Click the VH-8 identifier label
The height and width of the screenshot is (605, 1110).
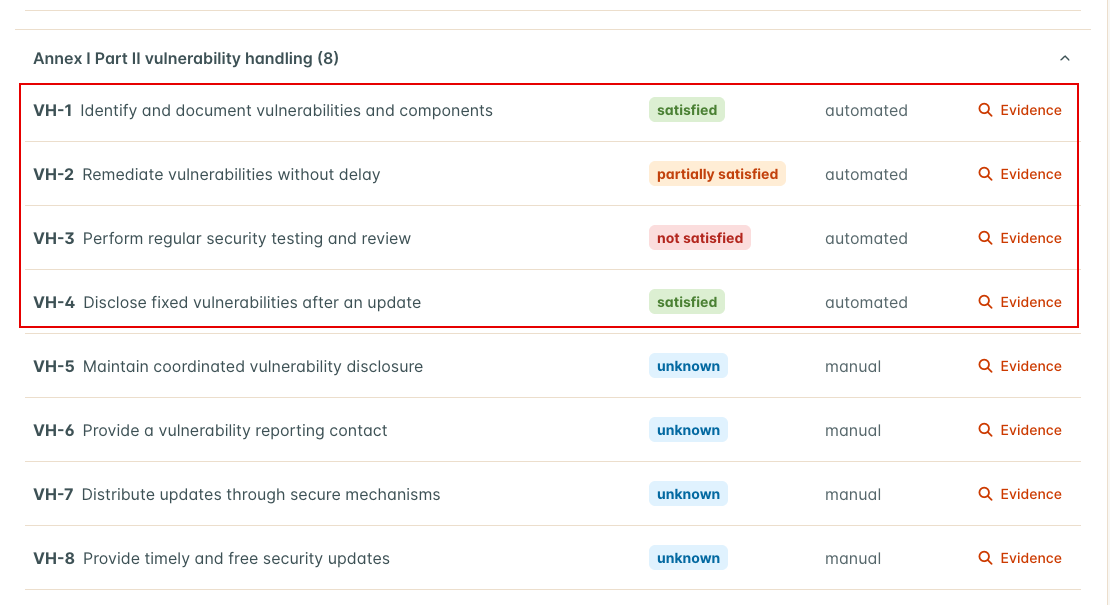tap(54, 558)
